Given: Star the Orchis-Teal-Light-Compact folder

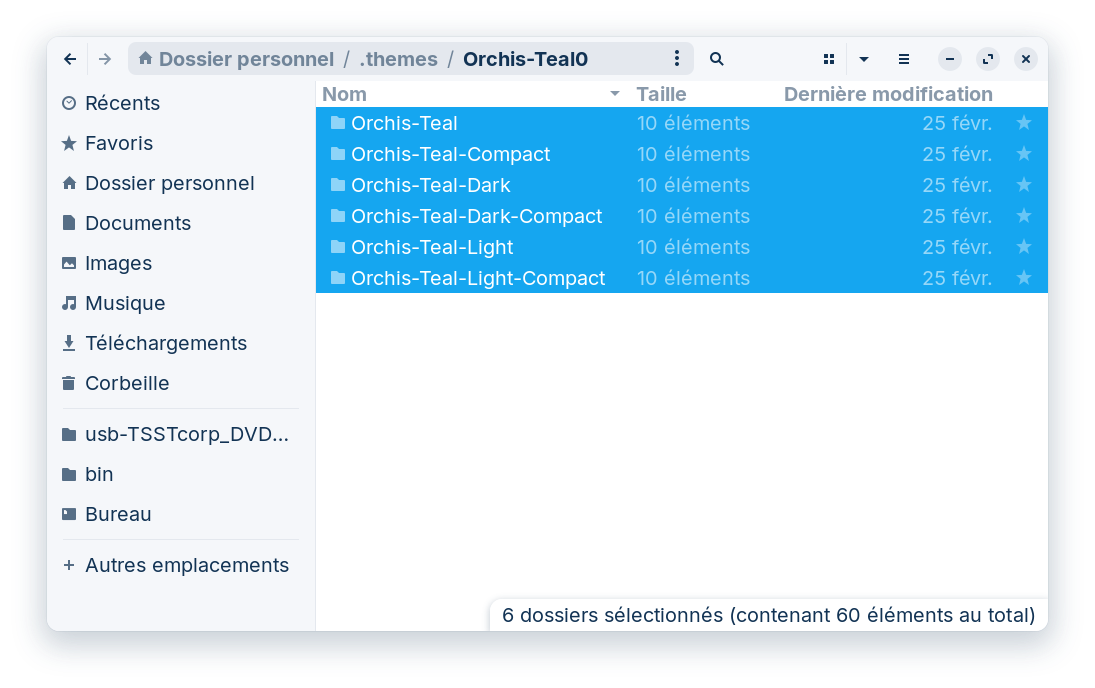Looking at the screenshot, I should [1023, 278].
